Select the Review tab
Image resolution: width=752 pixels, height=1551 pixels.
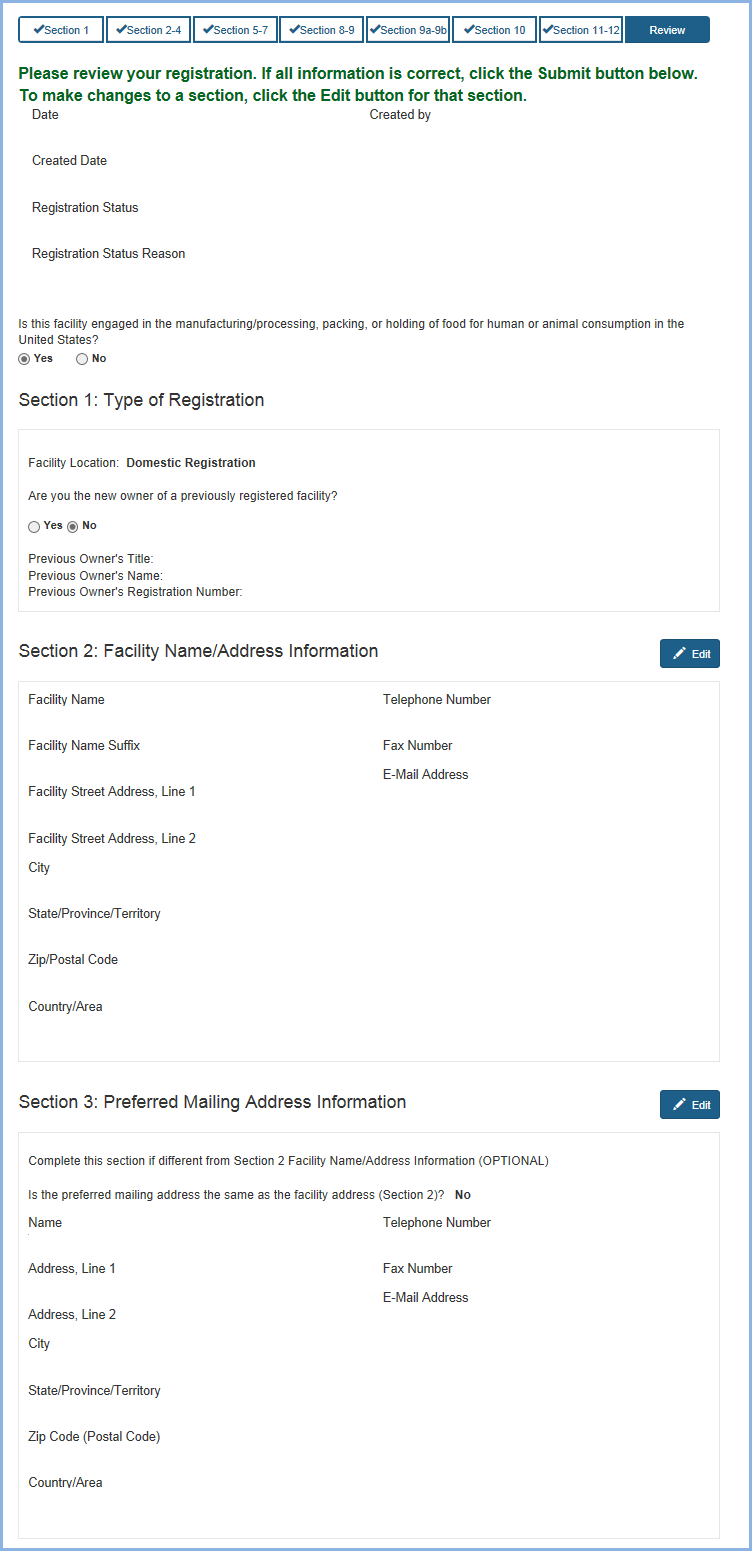pos(667,30)
